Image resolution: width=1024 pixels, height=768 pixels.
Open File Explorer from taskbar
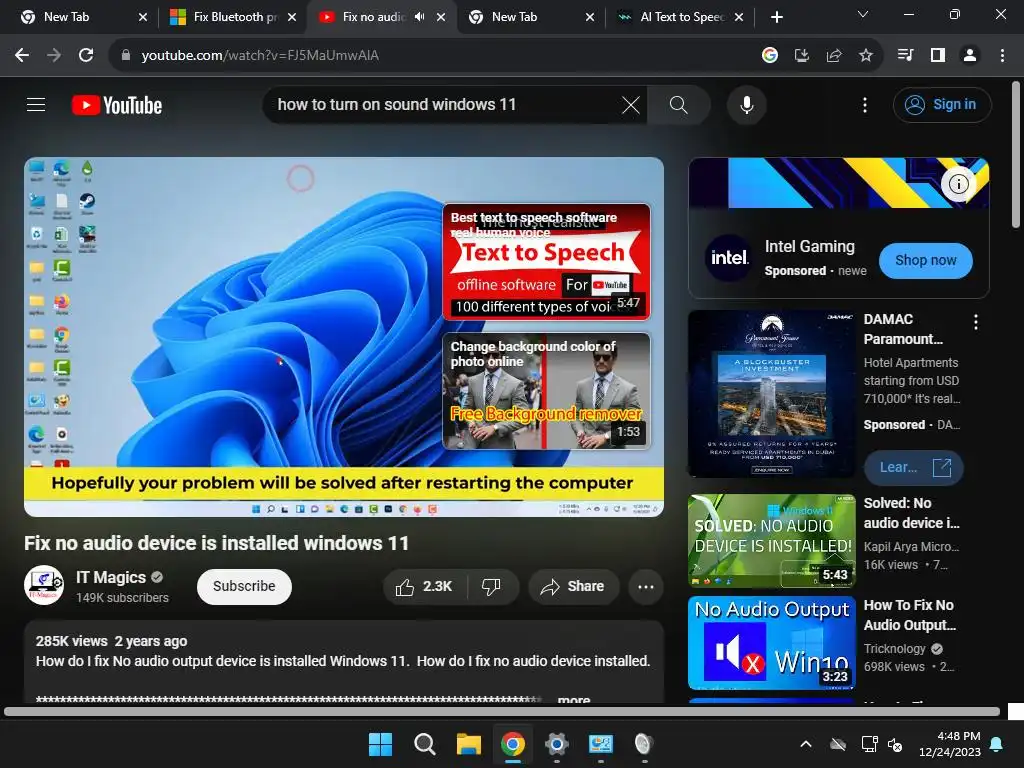pyautogui.click(x=468, y=744)
